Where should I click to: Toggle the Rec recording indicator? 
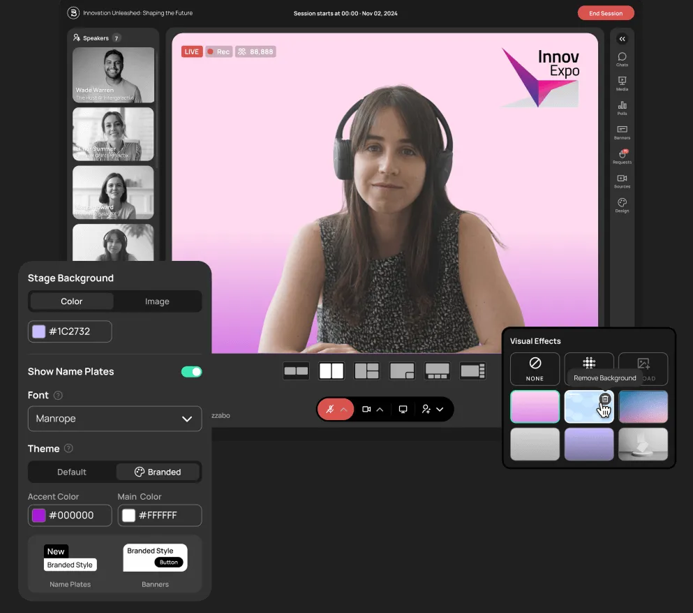[219, 52]
